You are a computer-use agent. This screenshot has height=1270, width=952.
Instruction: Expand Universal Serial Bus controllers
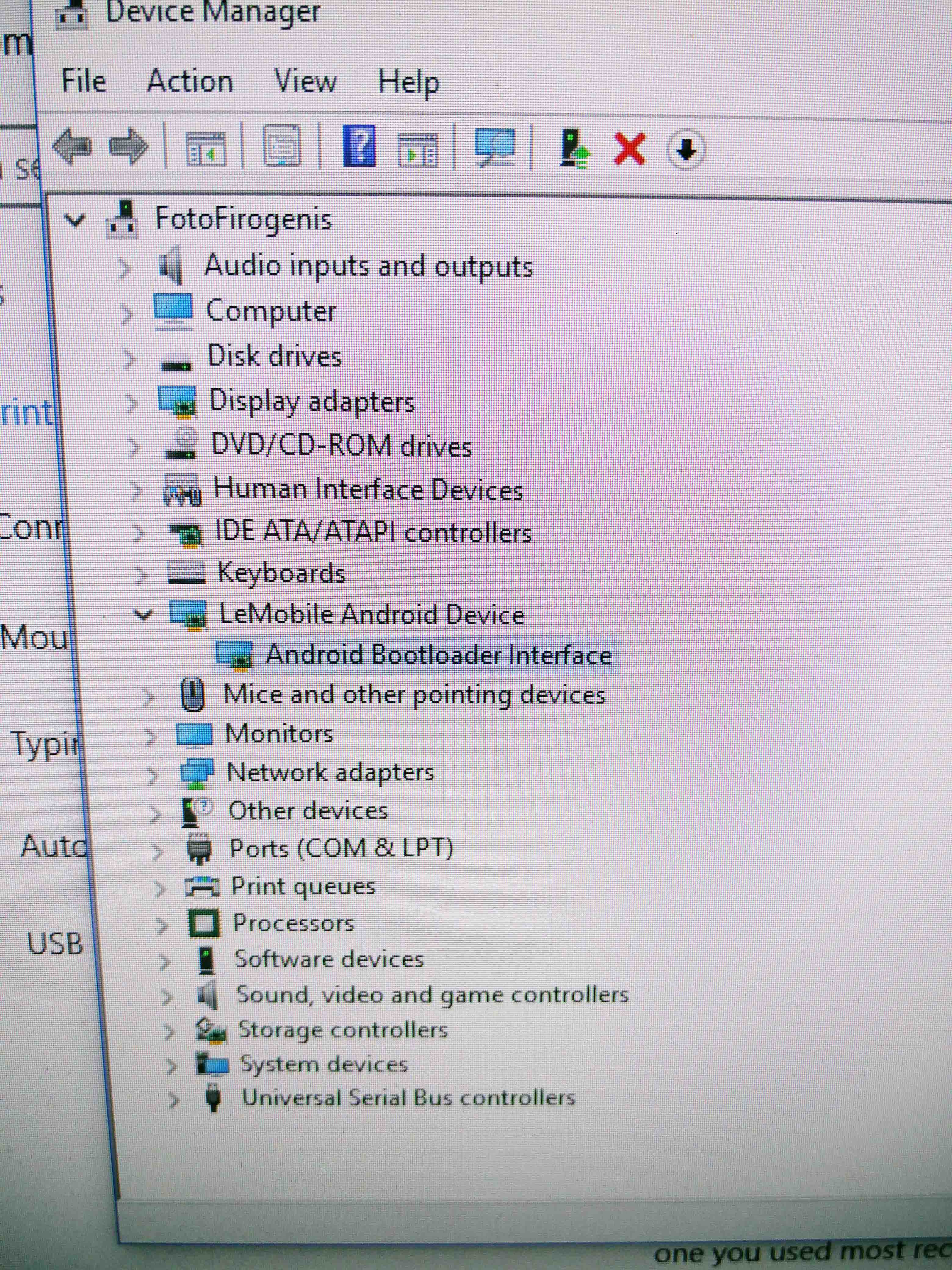click(173, 1100)
